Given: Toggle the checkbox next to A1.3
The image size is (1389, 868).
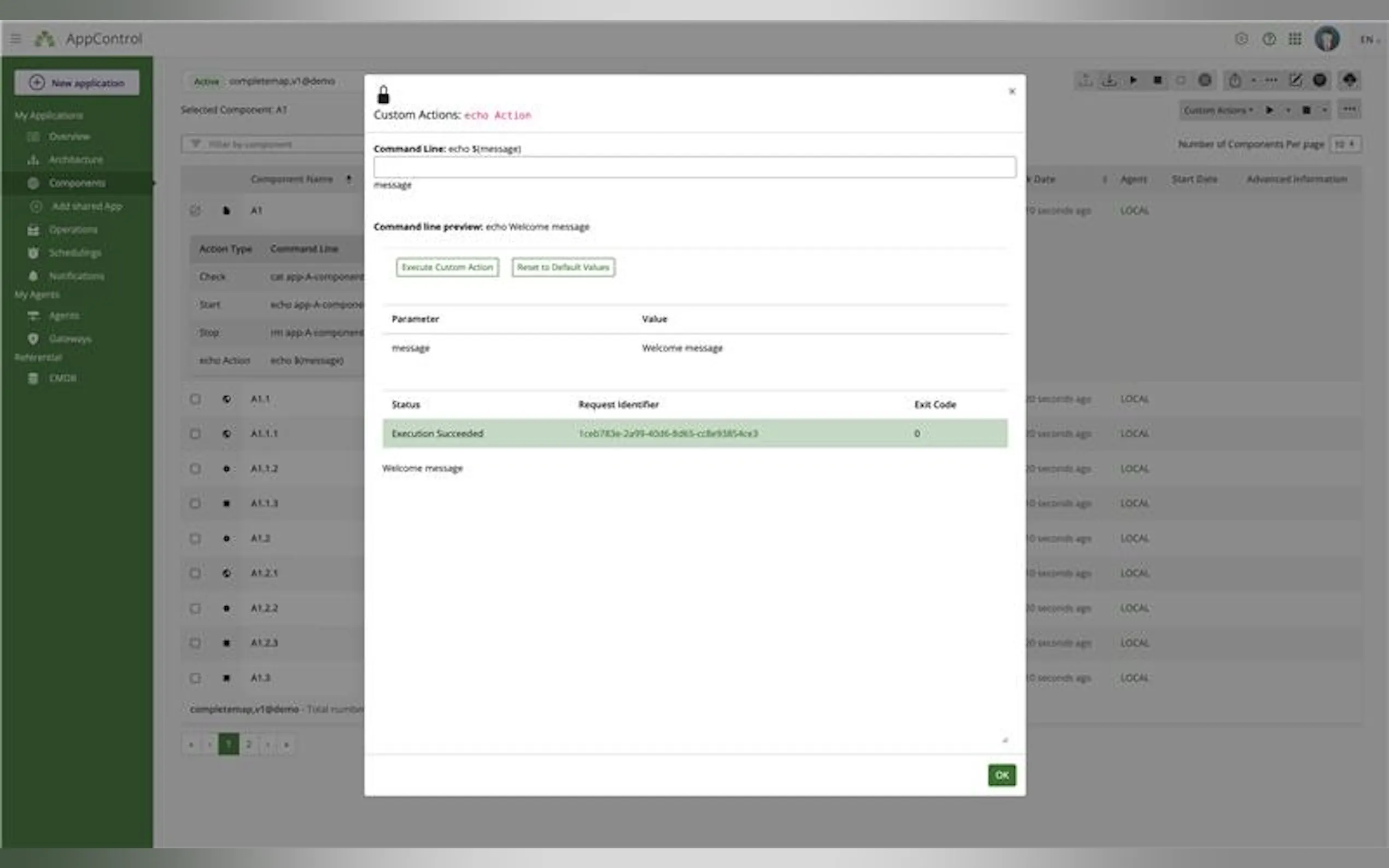Looking at the screenshot, I should [195, 678].
